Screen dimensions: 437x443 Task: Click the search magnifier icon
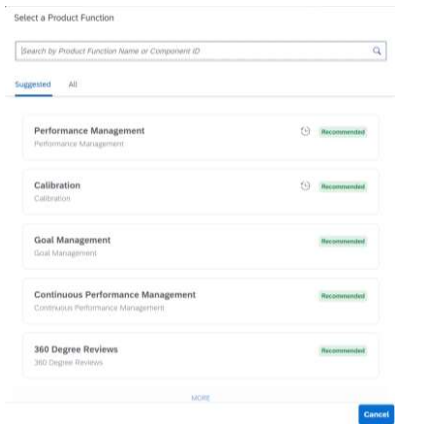(x=377, y=51)
